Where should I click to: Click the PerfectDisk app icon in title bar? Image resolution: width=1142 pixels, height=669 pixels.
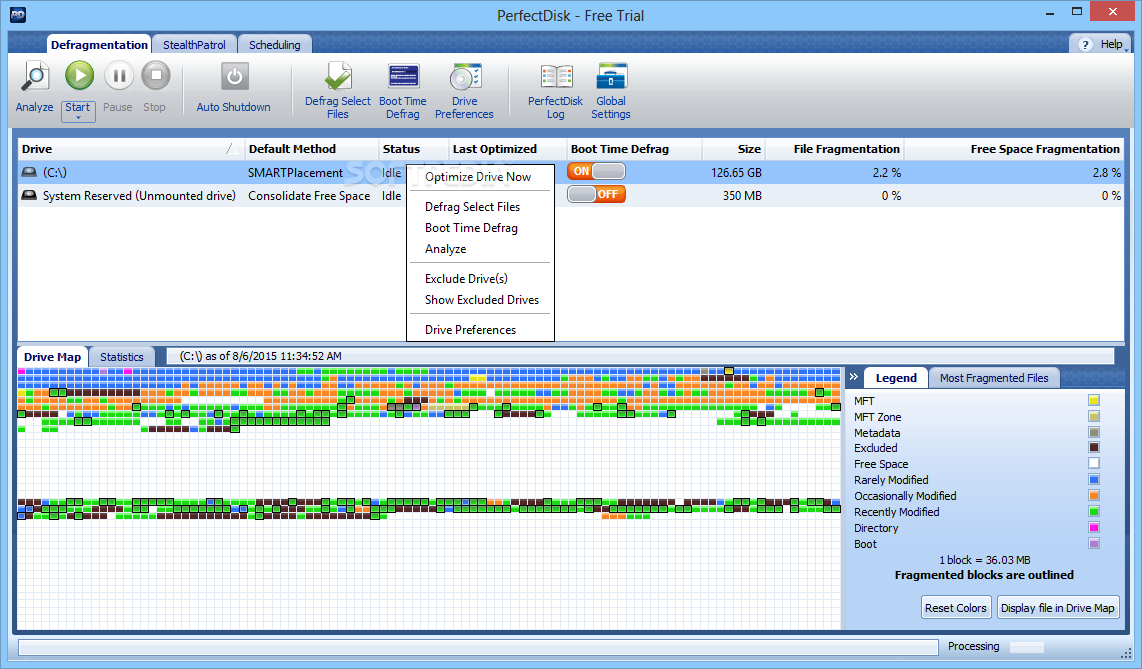coord(17,15)
